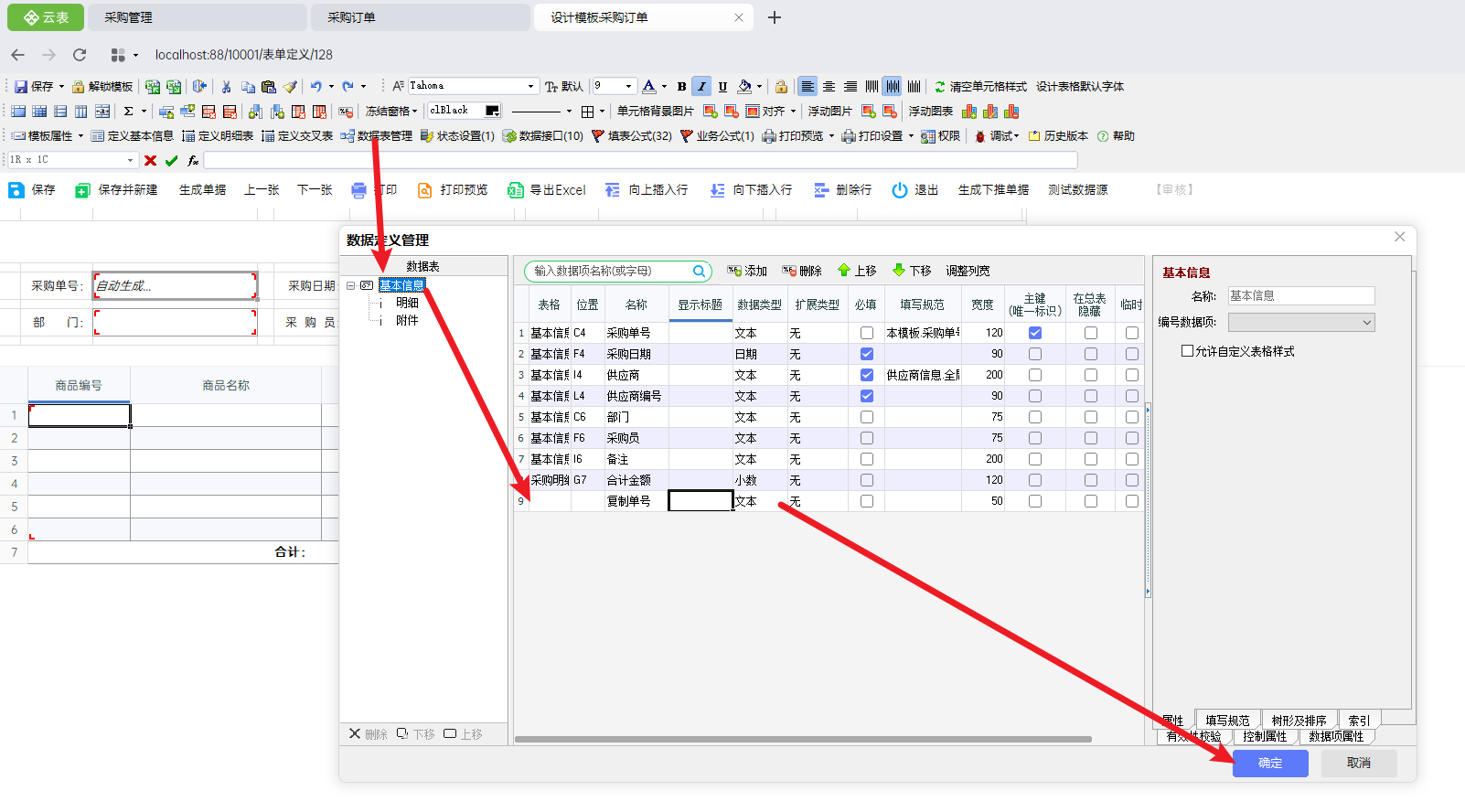
Task: Open the 控制属性 tab
Action: coord(1265,736)
